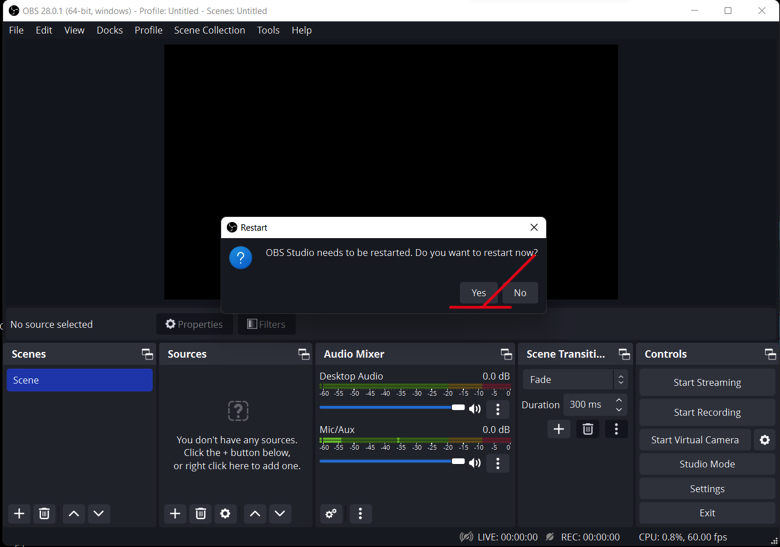This screenshot has width=780, height=547.
Task: Mute Mic/Aux speaker icon
Action: click(475, 463)
